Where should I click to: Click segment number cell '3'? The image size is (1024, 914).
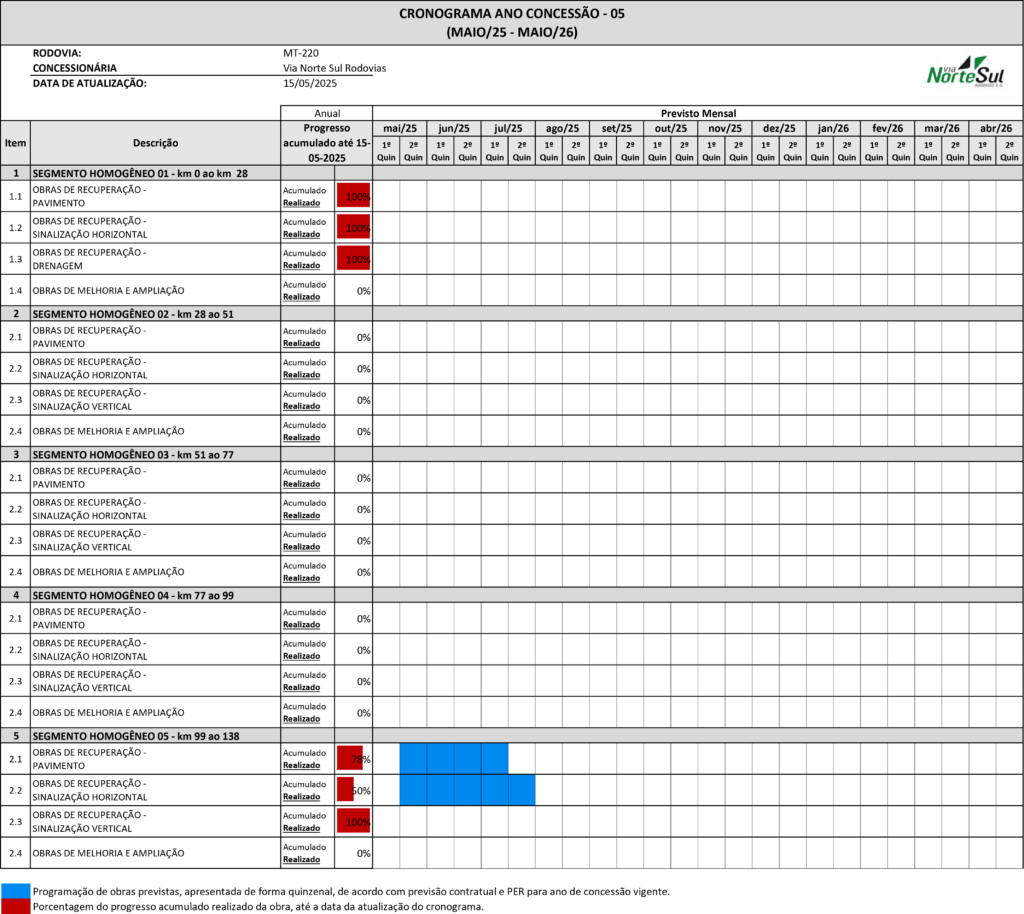click(16, 454)
